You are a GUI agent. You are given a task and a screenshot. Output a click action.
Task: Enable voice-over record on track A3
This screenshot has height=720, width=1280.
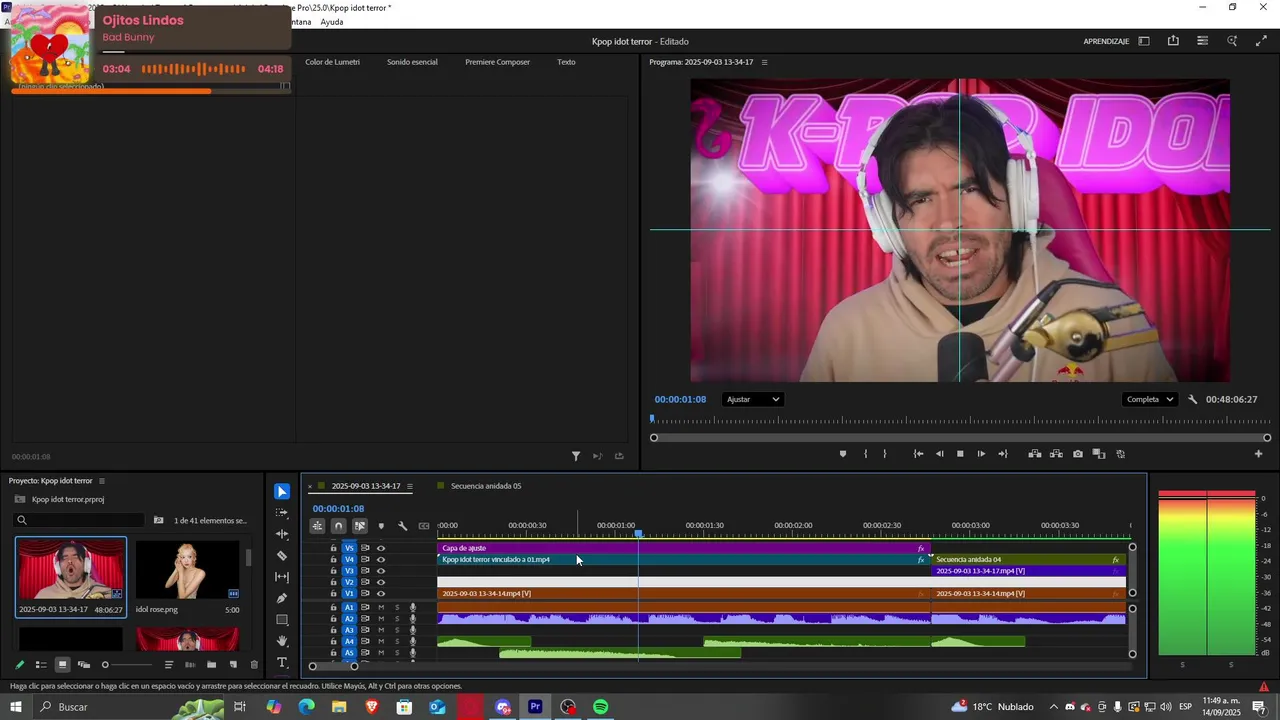pos(413,631)
